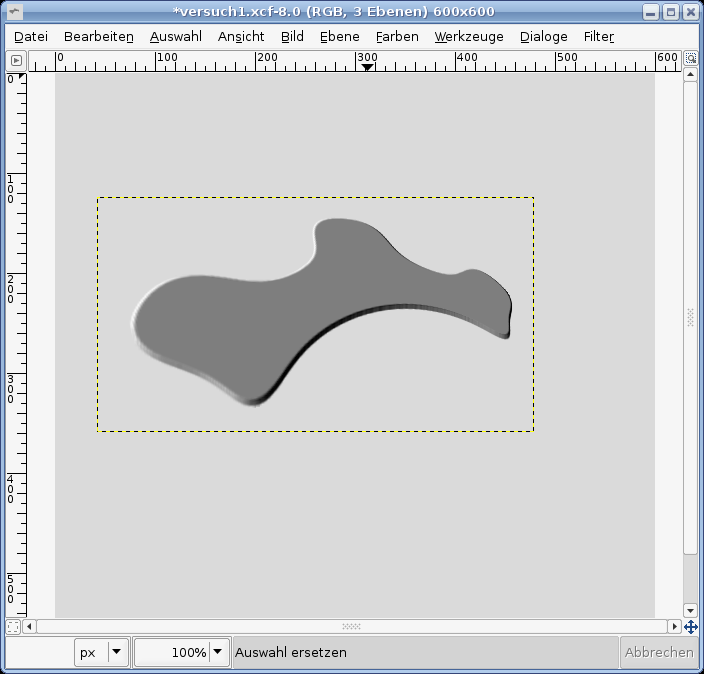Open the Bild menu
704x674 pixels.
[292, 36]
